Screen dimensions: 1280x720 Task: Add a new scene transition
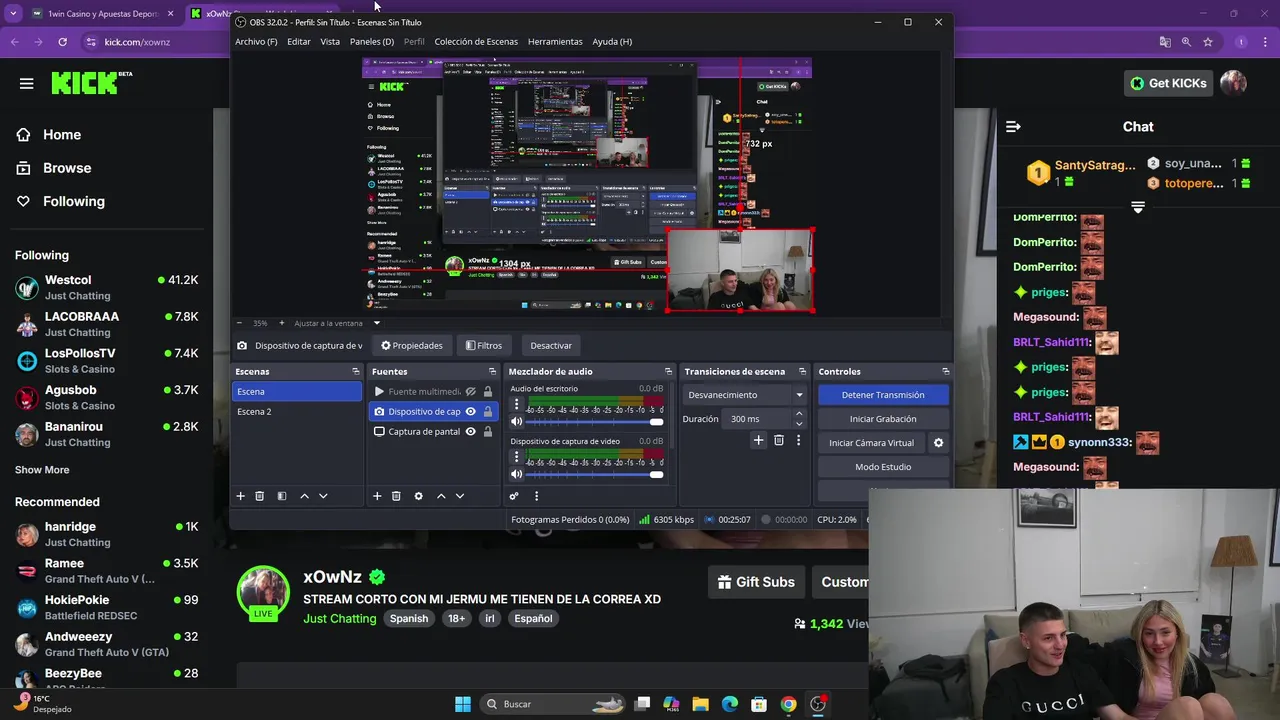758,440
